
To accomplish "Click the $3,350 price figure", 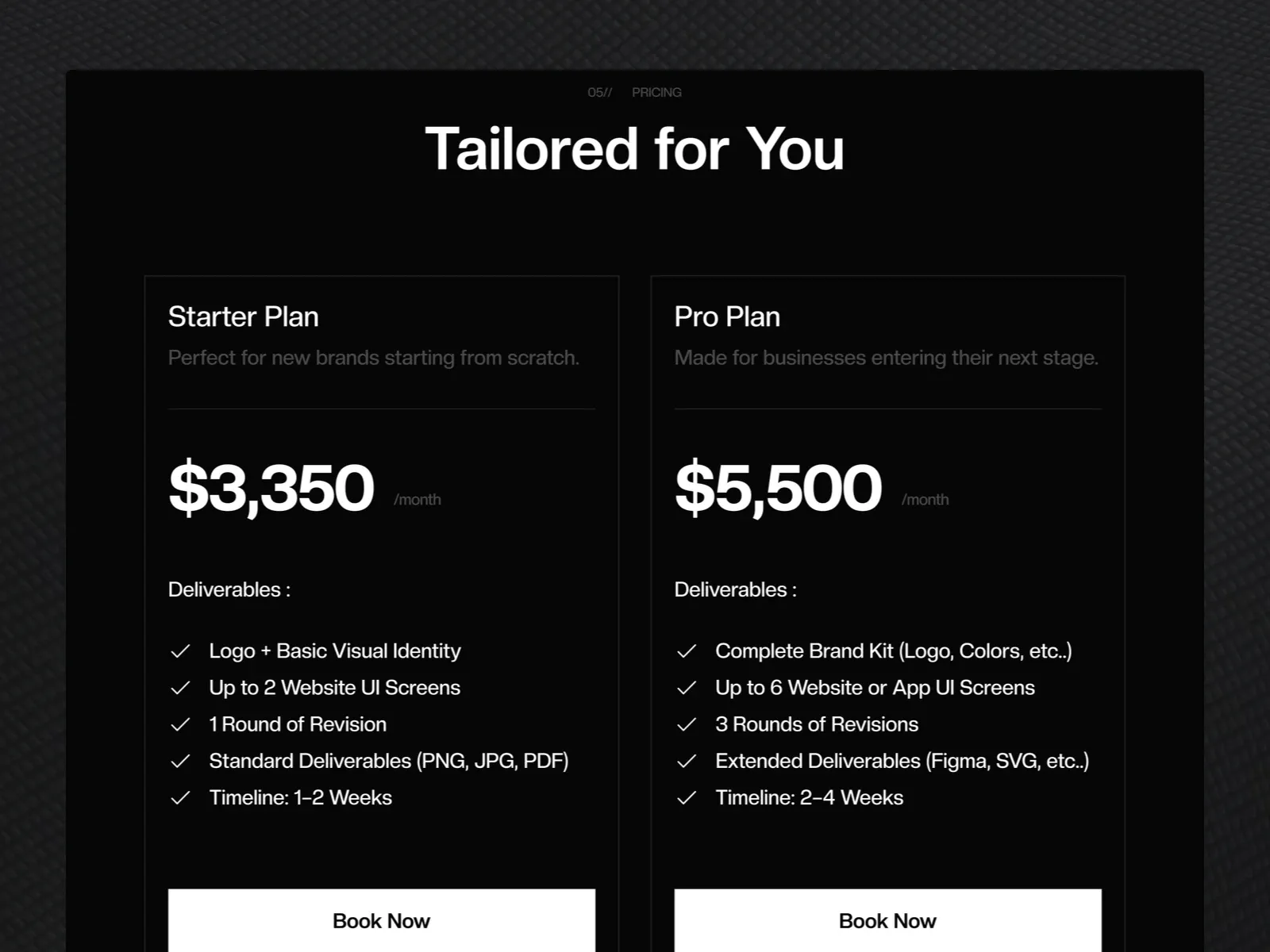I will [271, 487].
